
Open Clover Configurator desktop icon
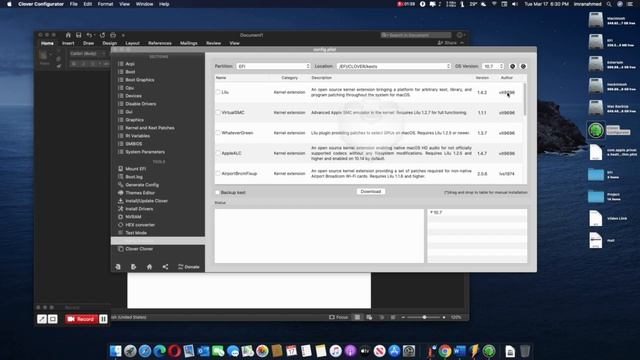coord(596,131)
